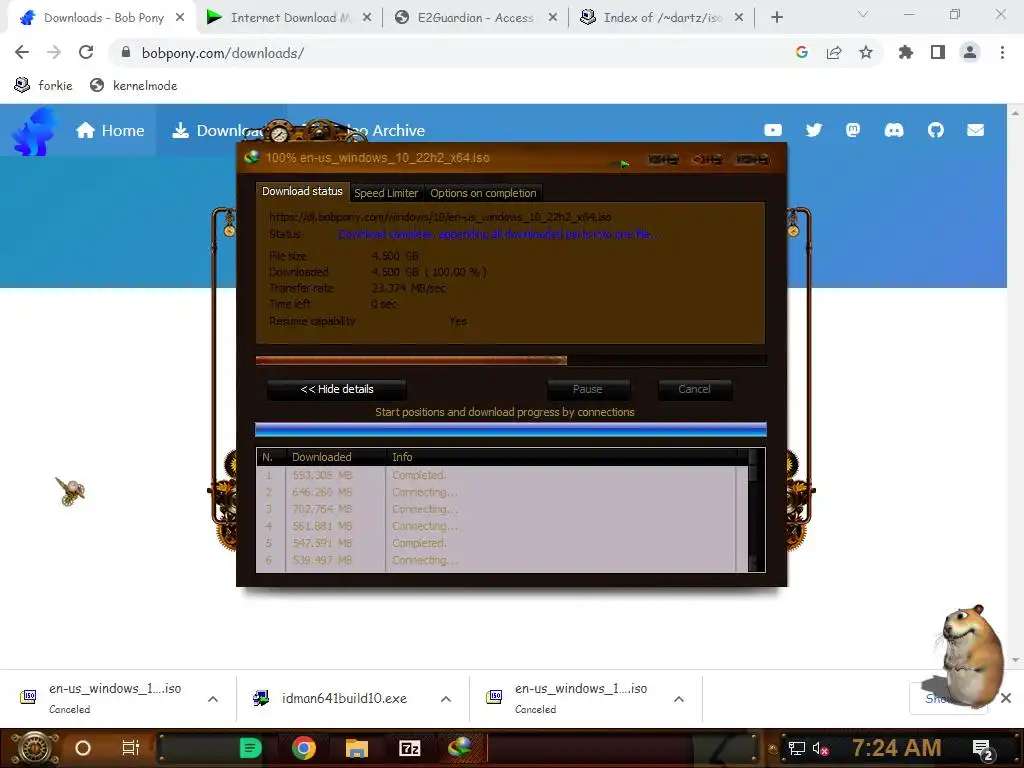Go back using the browser back arrow

click(22, 52)
